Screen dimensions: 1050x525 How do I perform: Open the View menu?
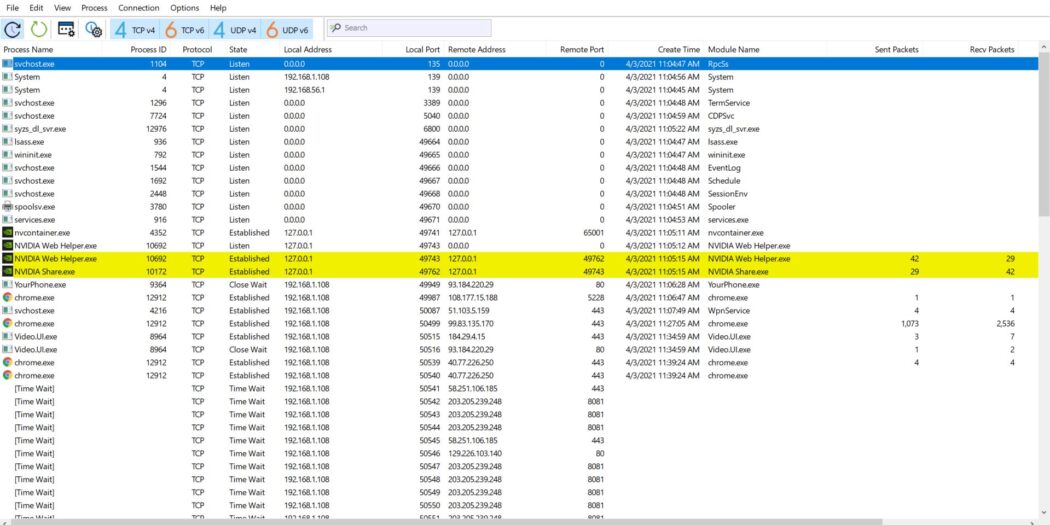pos(62,8)
